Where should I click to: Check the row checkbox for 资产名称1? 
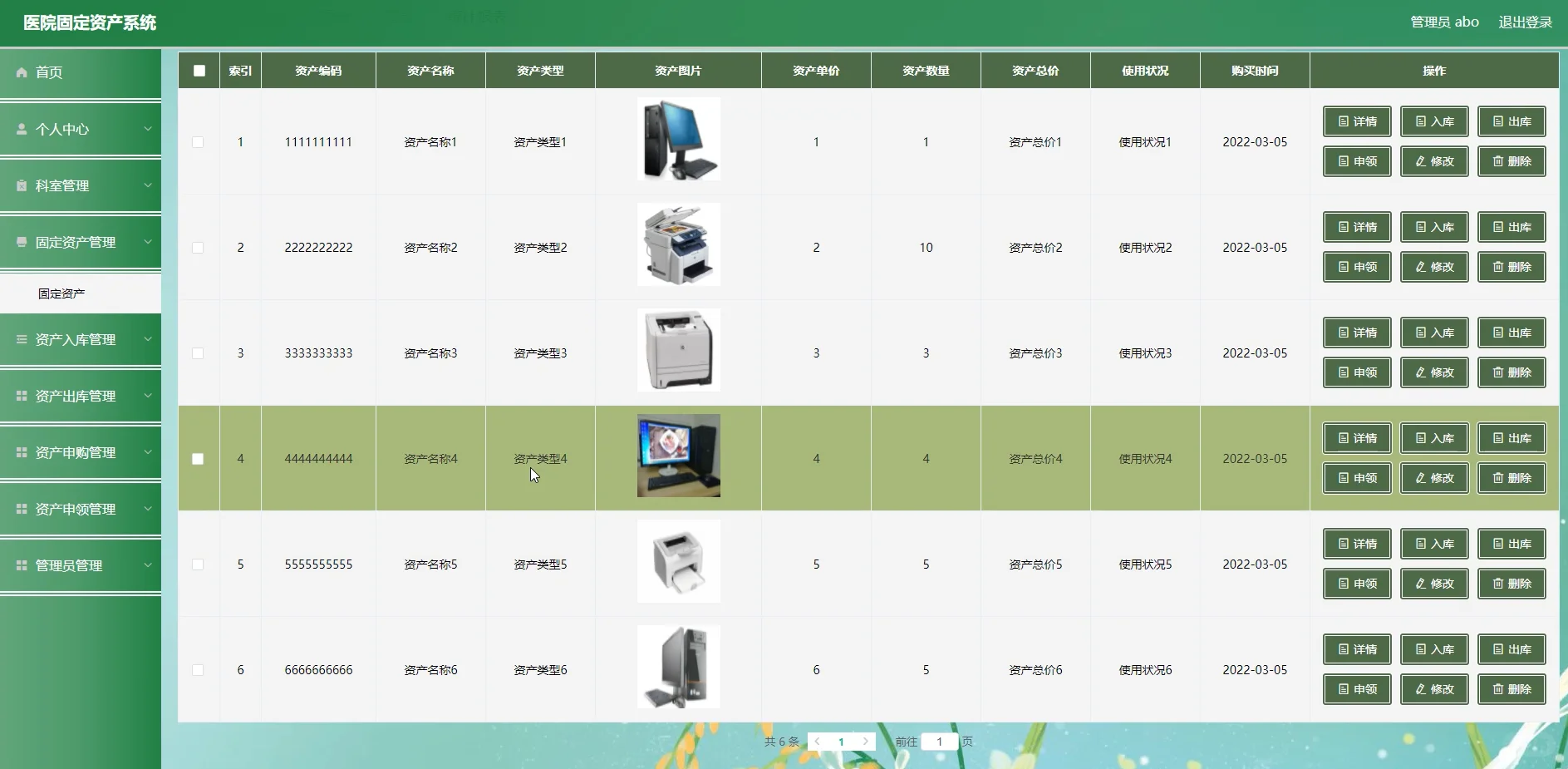point(198,142)
